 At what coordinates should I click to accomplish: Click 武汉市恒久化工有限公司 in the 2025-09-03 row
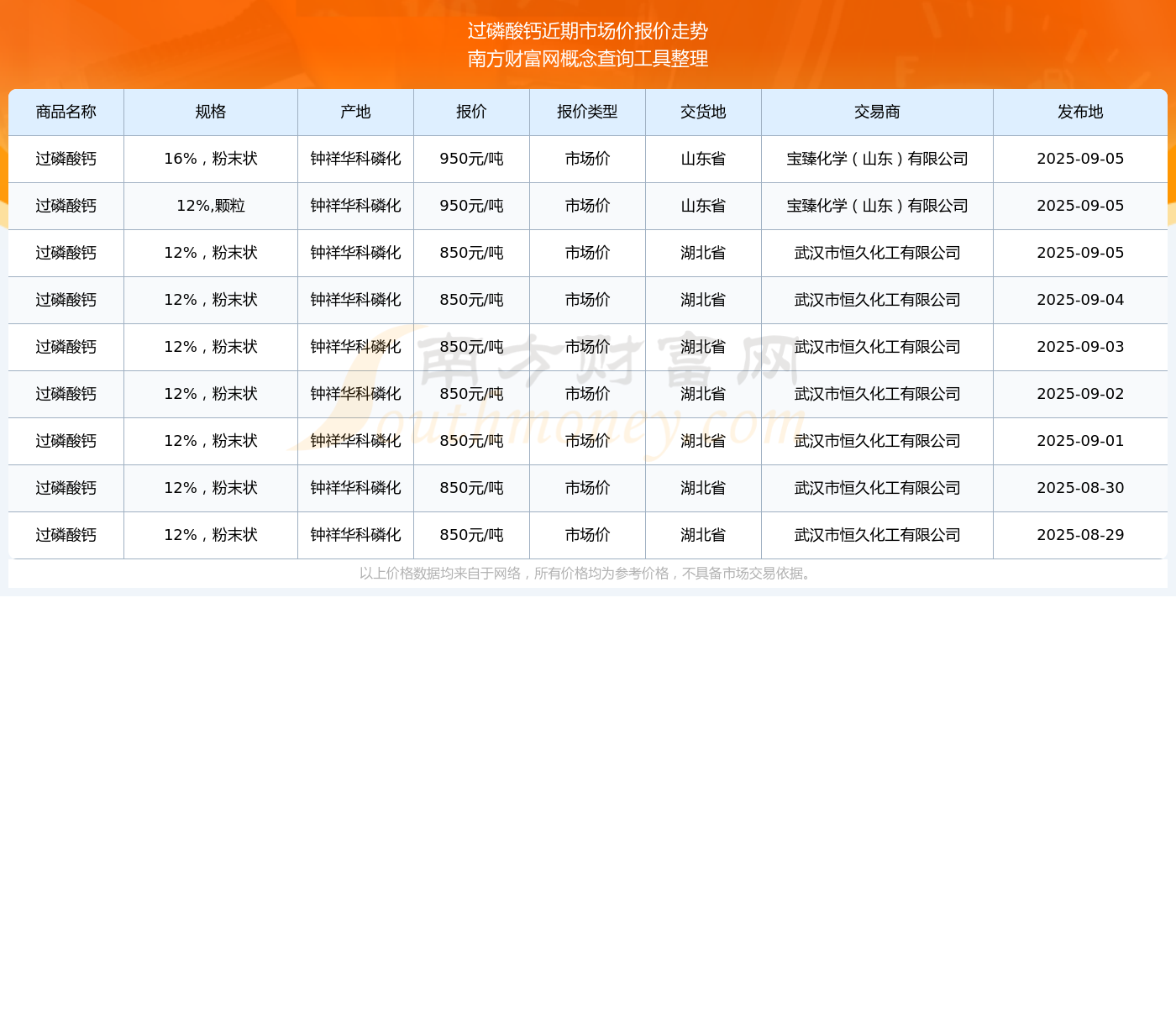[877, 347]
